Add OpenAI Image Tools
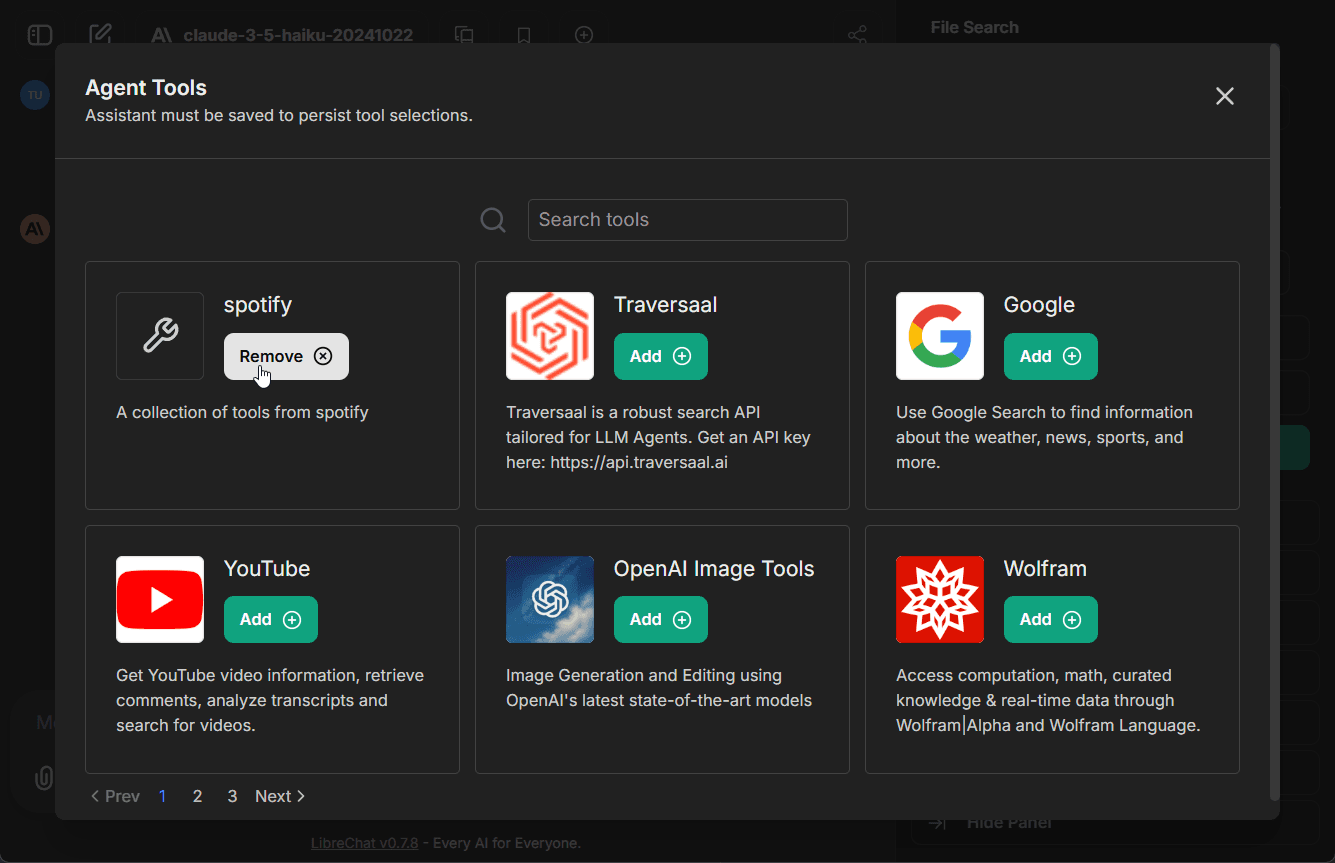Viewport: 1335px width, 863px height. click(661, 620)
